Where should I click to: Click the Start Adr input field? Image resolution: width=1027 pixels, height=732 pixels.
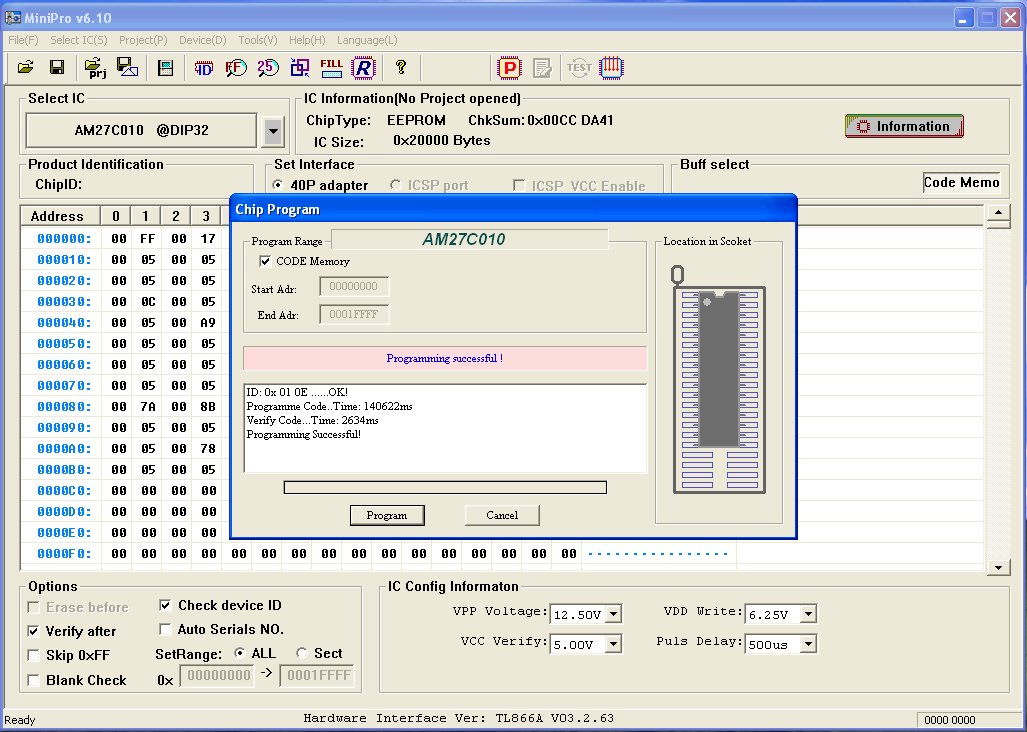coord(354,286)
